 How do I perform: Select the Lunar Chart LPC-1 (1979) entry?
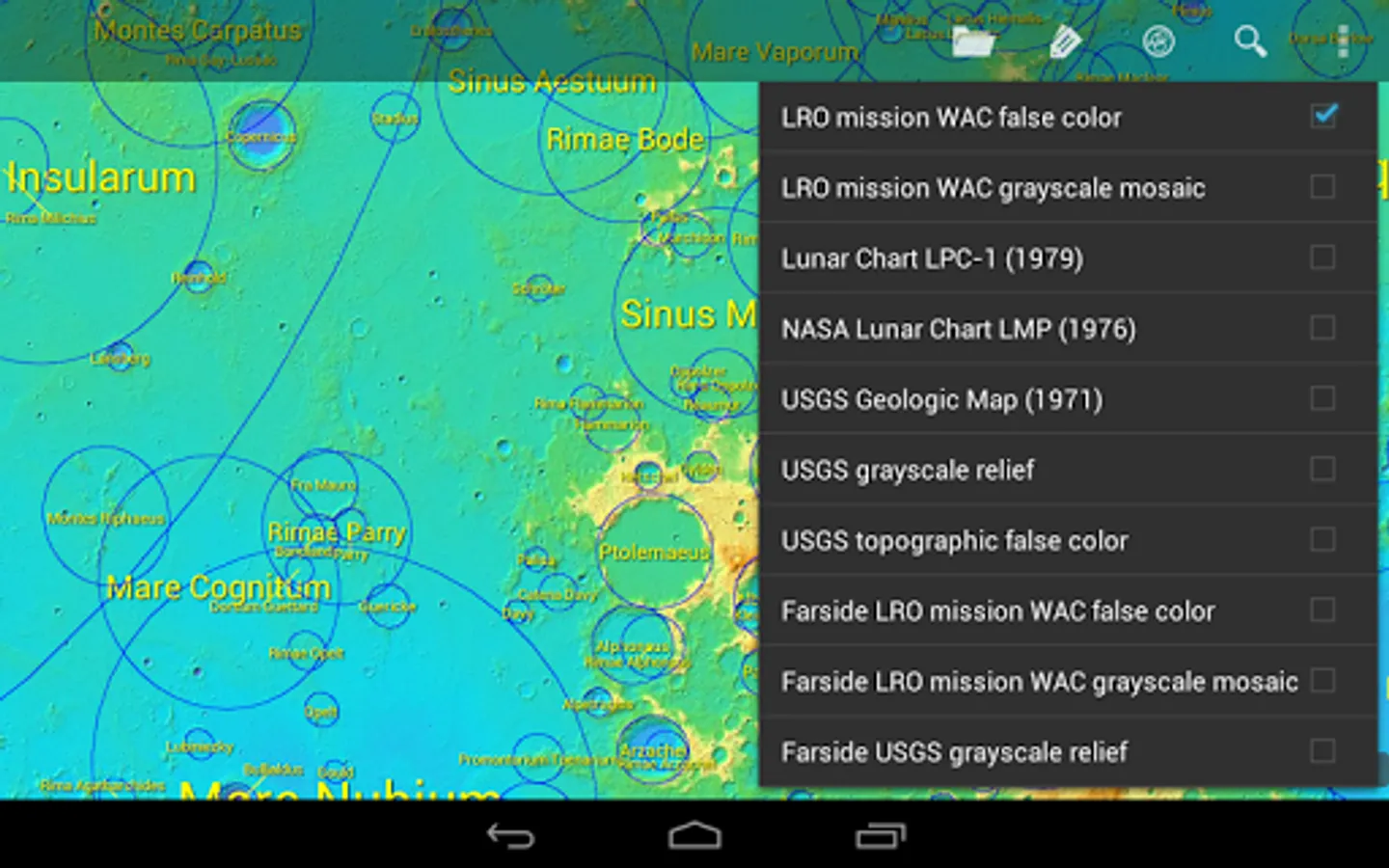tap(1069, 258)
